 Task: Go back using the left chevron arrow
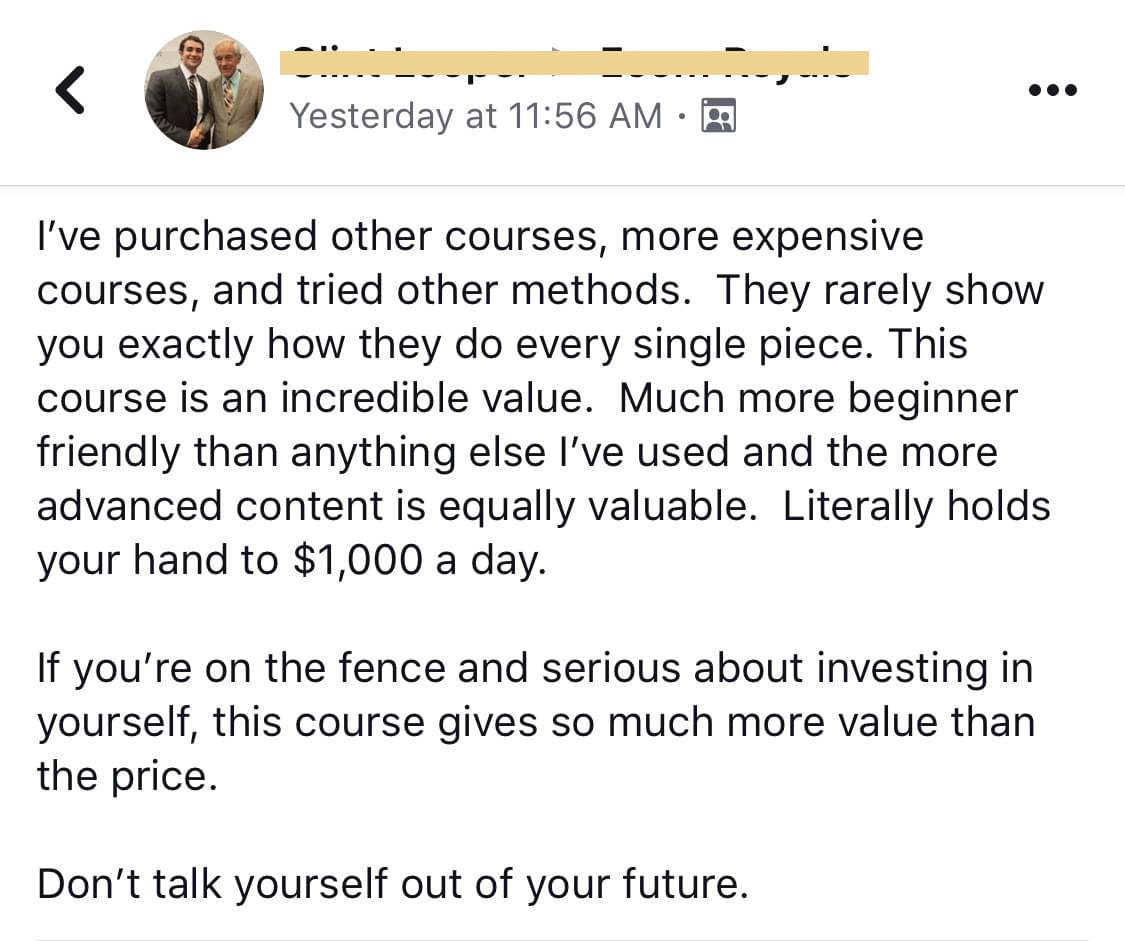click(70, 90)
